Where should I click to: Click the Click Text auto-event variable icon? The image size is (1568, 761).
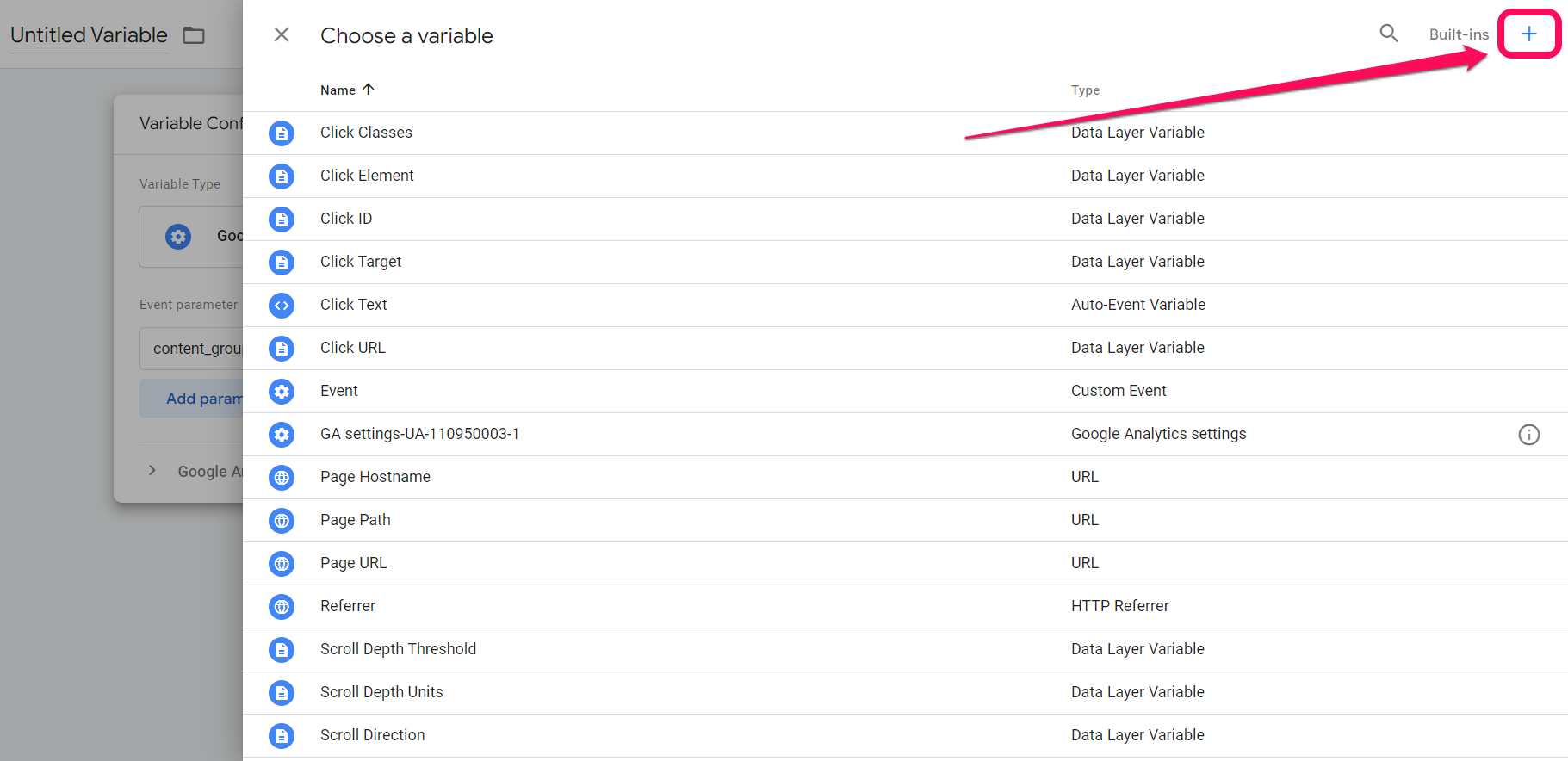point(282,306)
